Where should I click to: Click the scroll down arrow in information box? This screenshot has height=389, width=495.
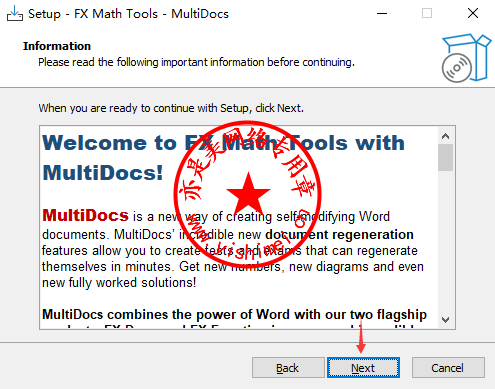click(x=445, y=320)
